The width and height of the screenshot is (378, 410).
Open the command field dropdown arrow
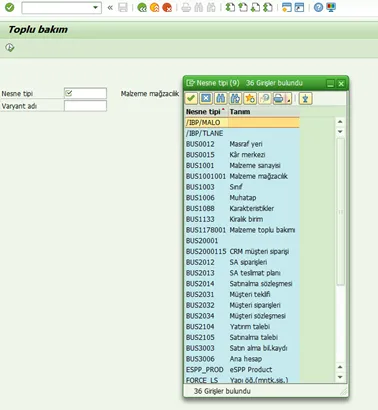pyautogui.click(x=95, y=7)
